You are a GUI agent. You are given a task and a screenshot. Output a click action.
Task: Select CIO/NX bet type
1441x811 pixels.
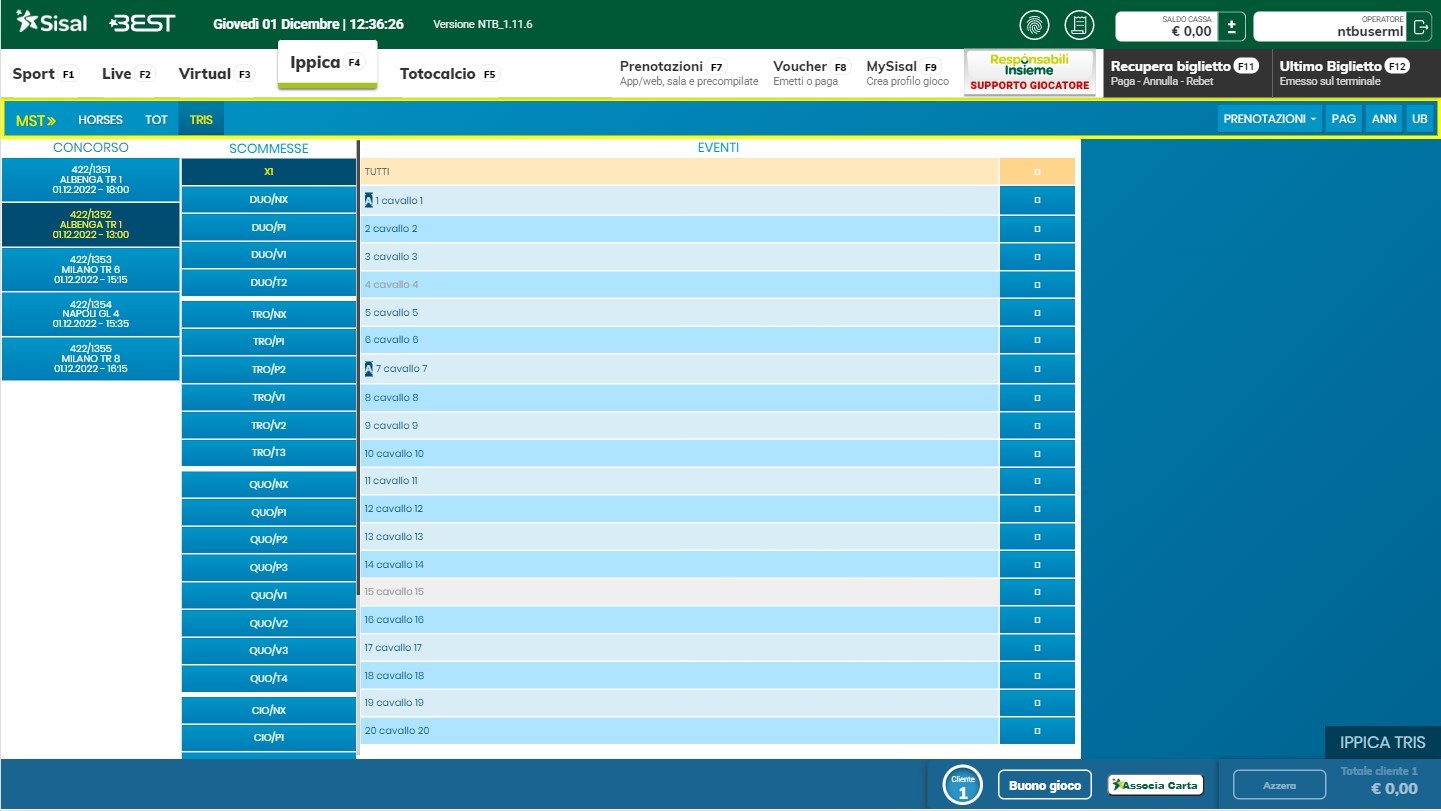pos(269,711)
